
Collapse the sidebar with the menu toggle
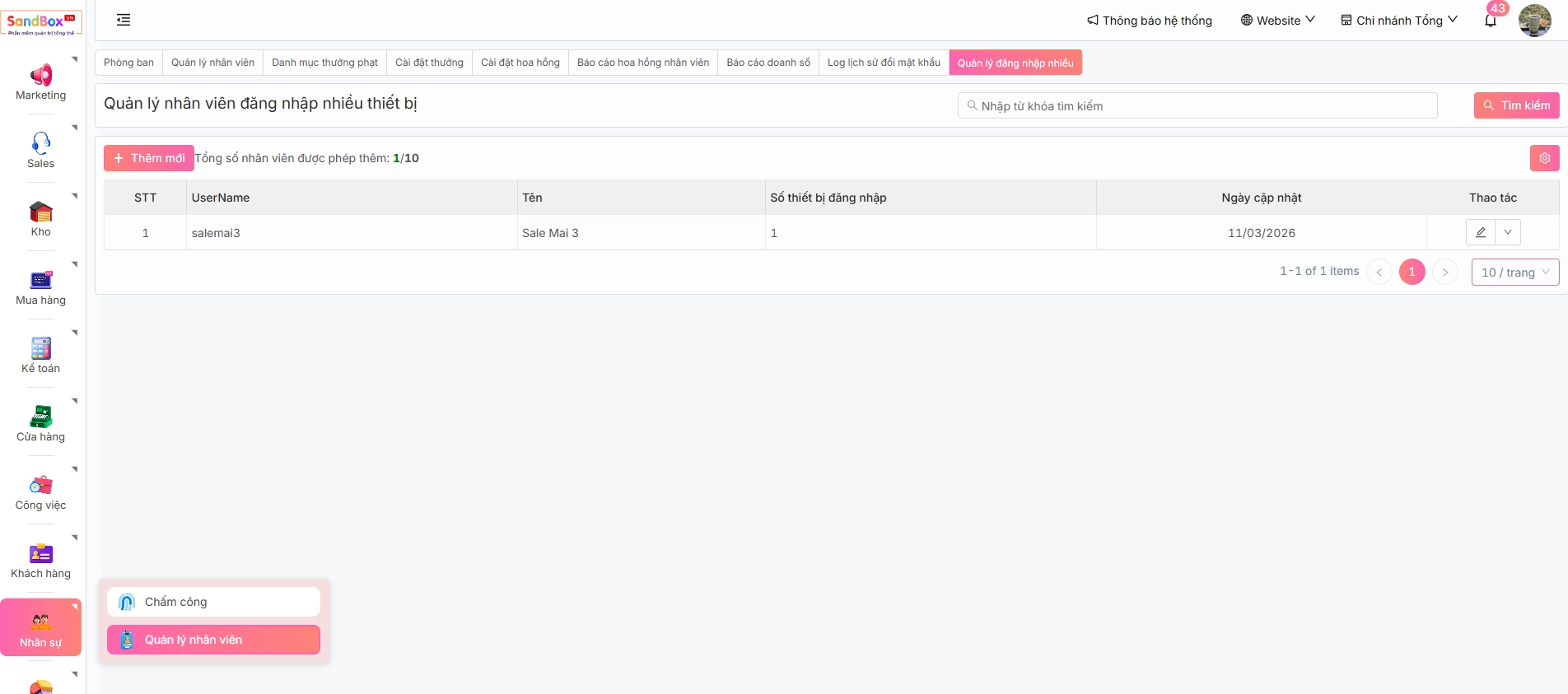click(124, 20)
